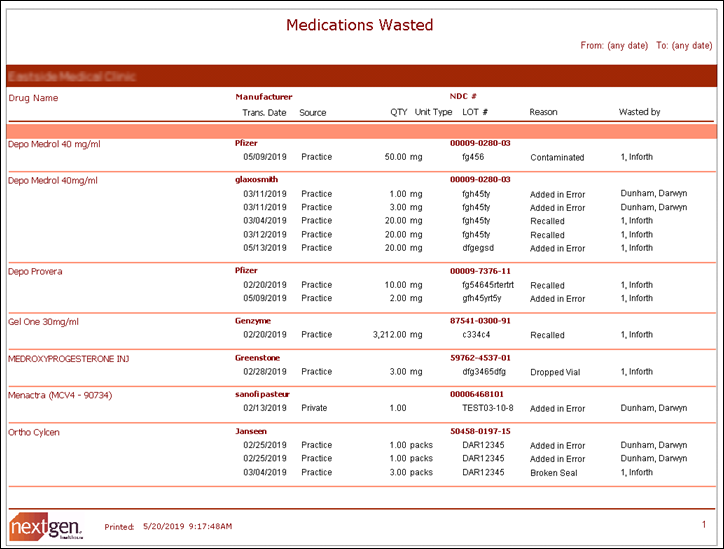
Task: Click the Janseen manufacturer entry
Action: [251, 431]
